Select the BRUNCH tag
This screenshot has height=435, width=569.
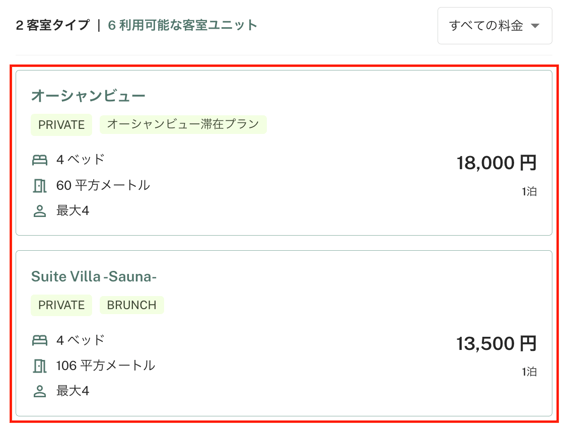[132, 305]
